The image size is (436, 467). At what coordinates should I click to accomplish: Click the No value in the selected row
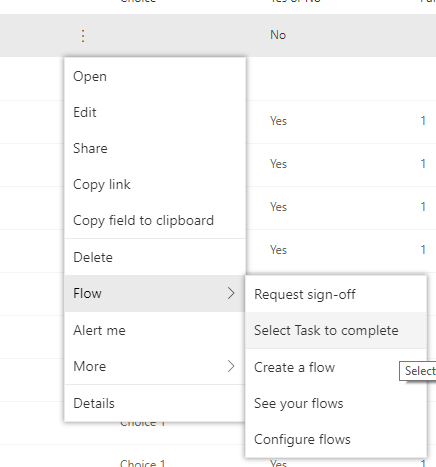pos(278,35)
